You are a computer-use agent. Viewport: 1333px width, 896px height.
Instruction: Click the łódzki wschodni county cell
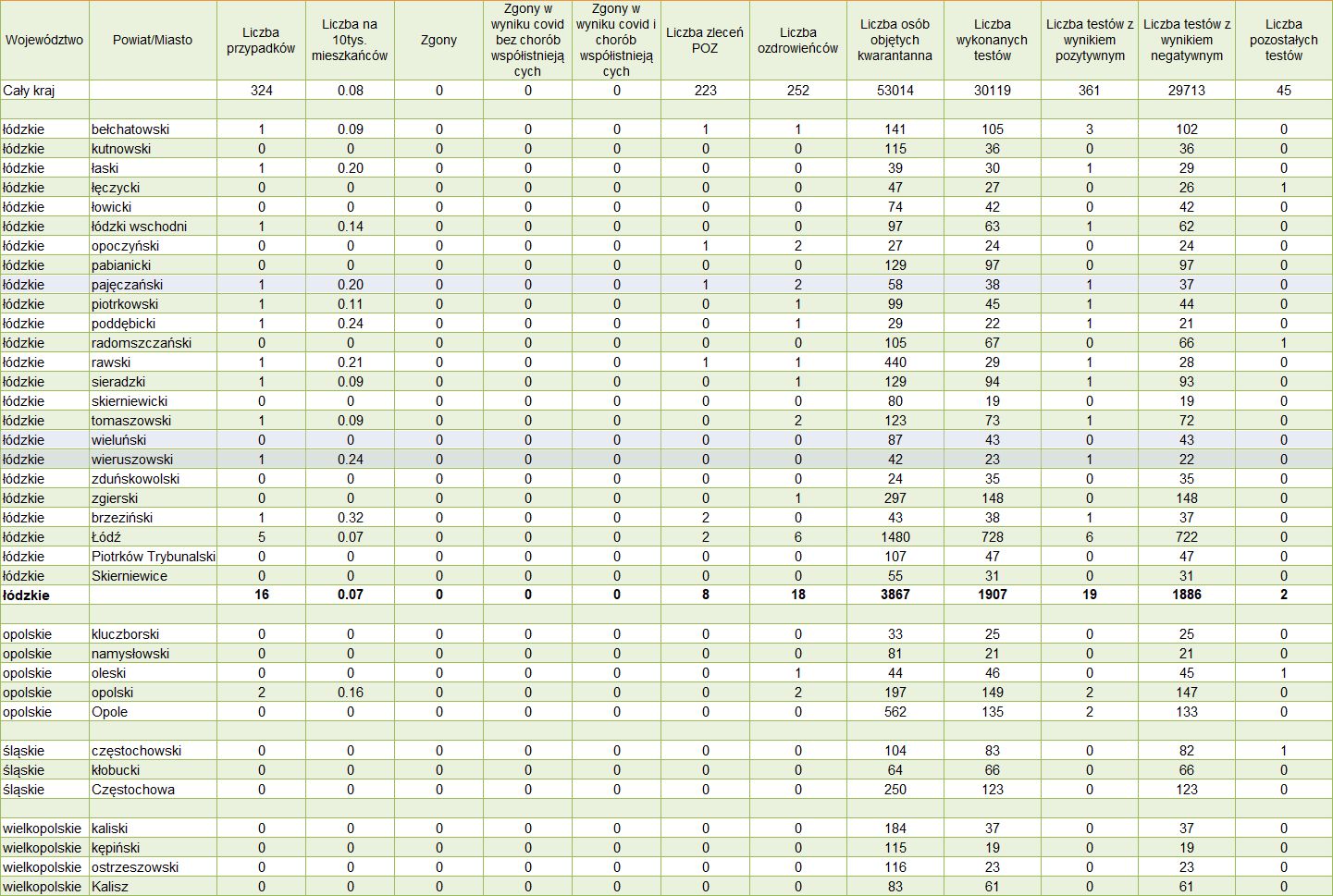(153, 227)
